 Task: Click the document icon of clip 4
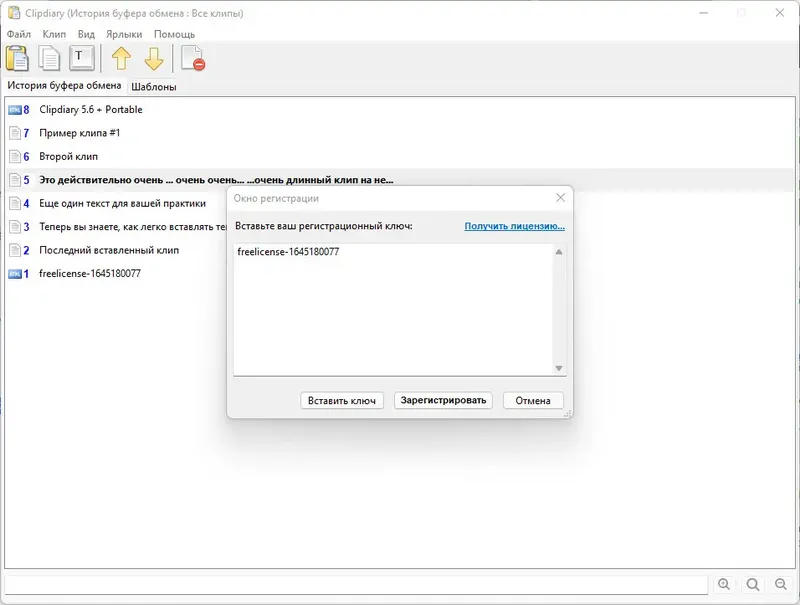click(x=15, y=204)
